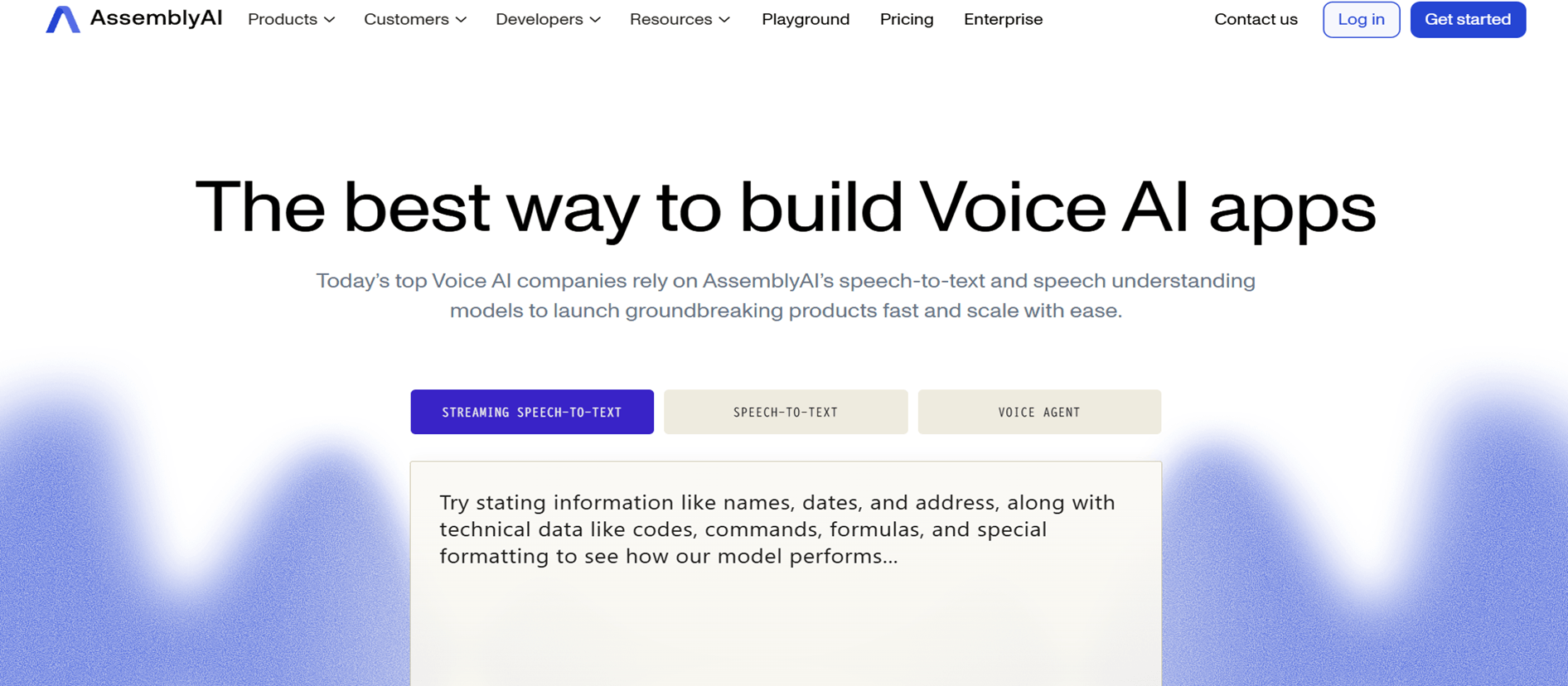Open the Customers dropdown menu
This screenshot has width=1568, height=686.
[x=406, y=19]
